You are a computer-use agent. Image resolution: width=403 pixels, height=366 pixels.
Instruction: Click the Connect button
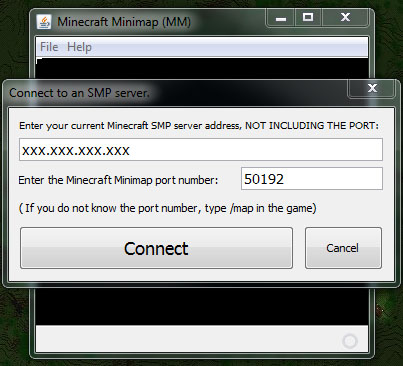click(156, 248)
